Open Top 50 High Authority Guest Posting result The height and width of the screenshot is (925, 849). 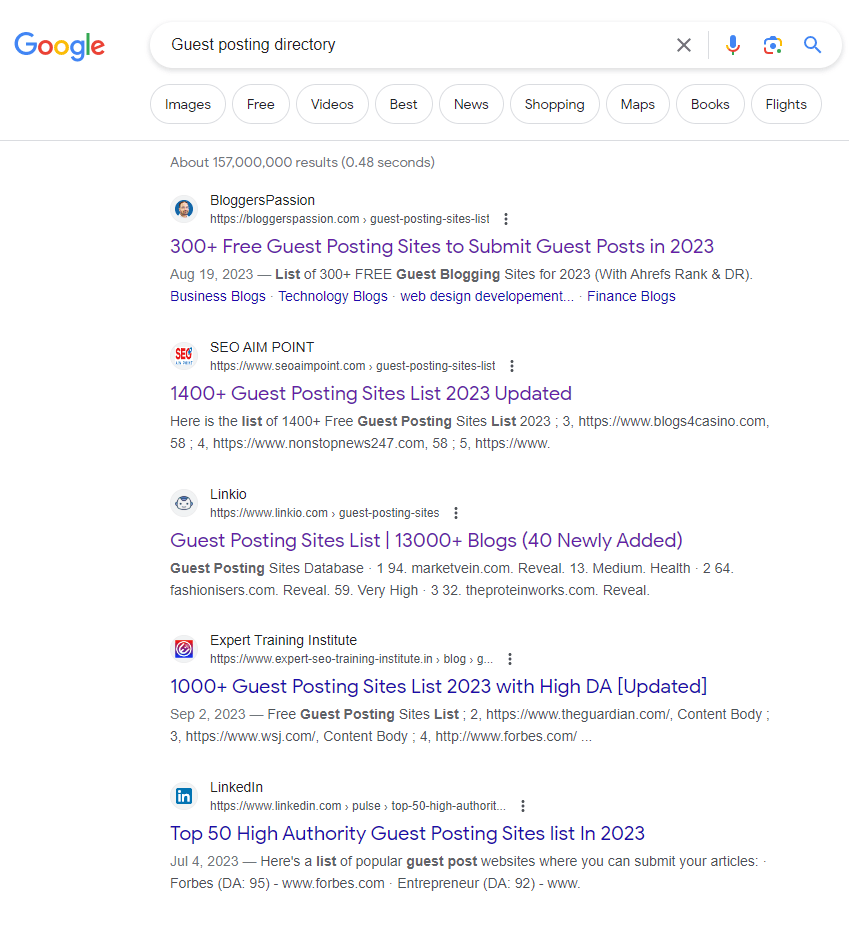407,833
